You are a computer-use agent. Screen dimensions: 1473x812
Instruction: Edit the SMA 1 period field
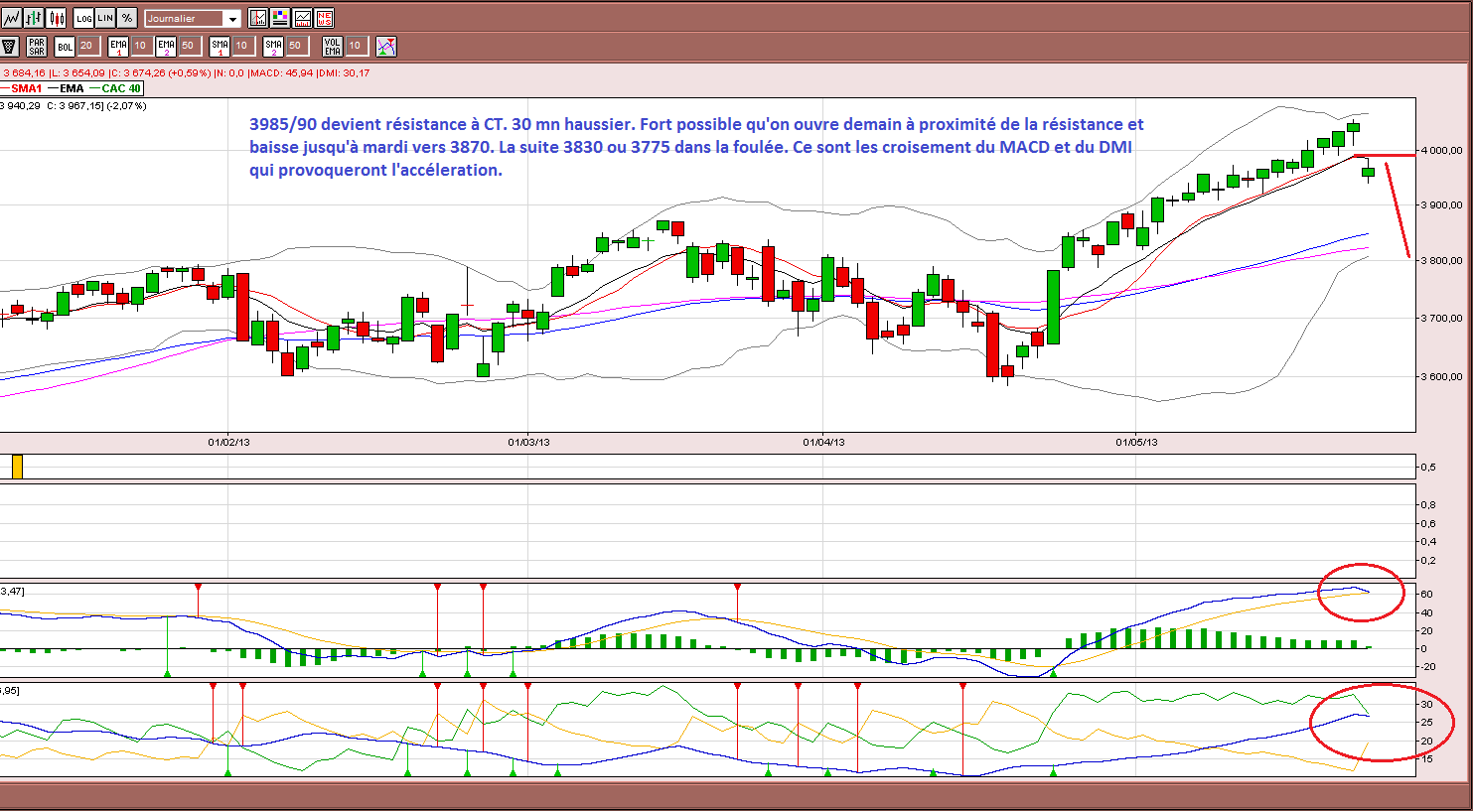click(243, 46)
